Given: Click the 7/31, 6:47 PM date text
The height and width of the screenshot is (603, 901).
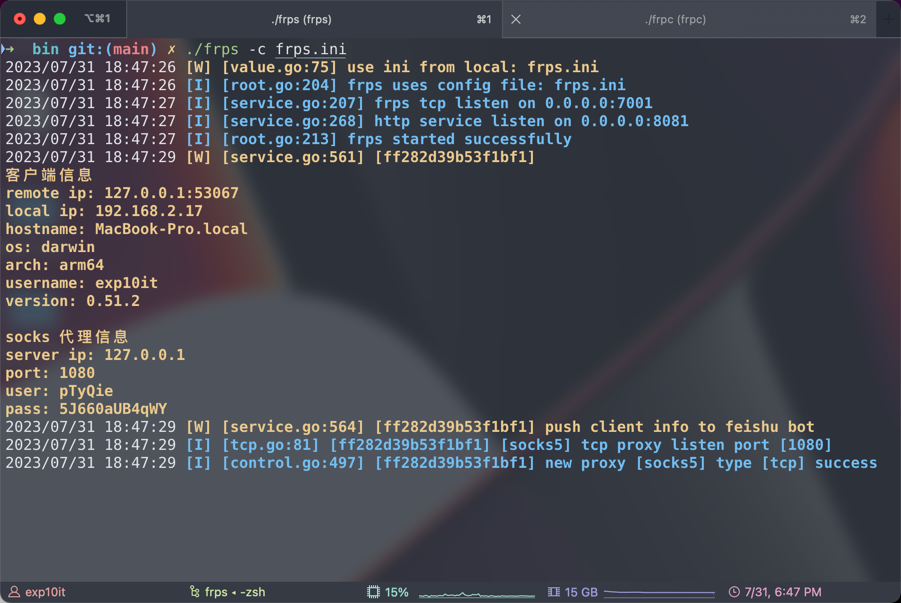Looking at the screenshot, I should (783, 592).
